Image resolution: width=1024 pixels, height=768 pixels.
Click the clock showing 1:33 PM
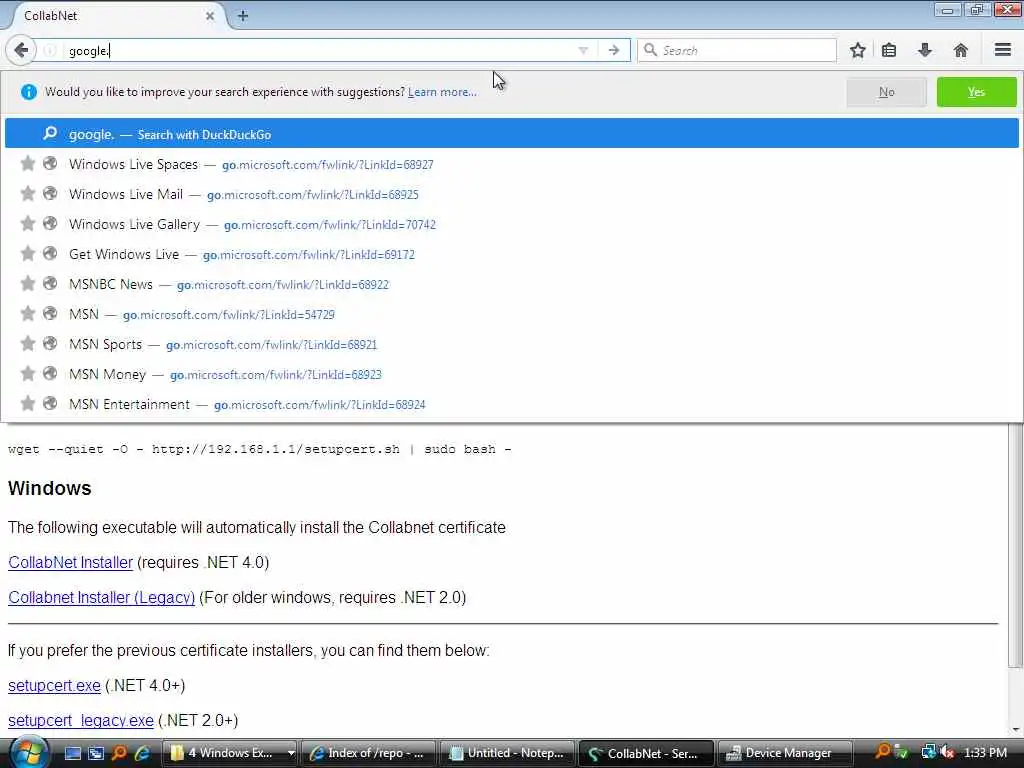tap(985, 753)
